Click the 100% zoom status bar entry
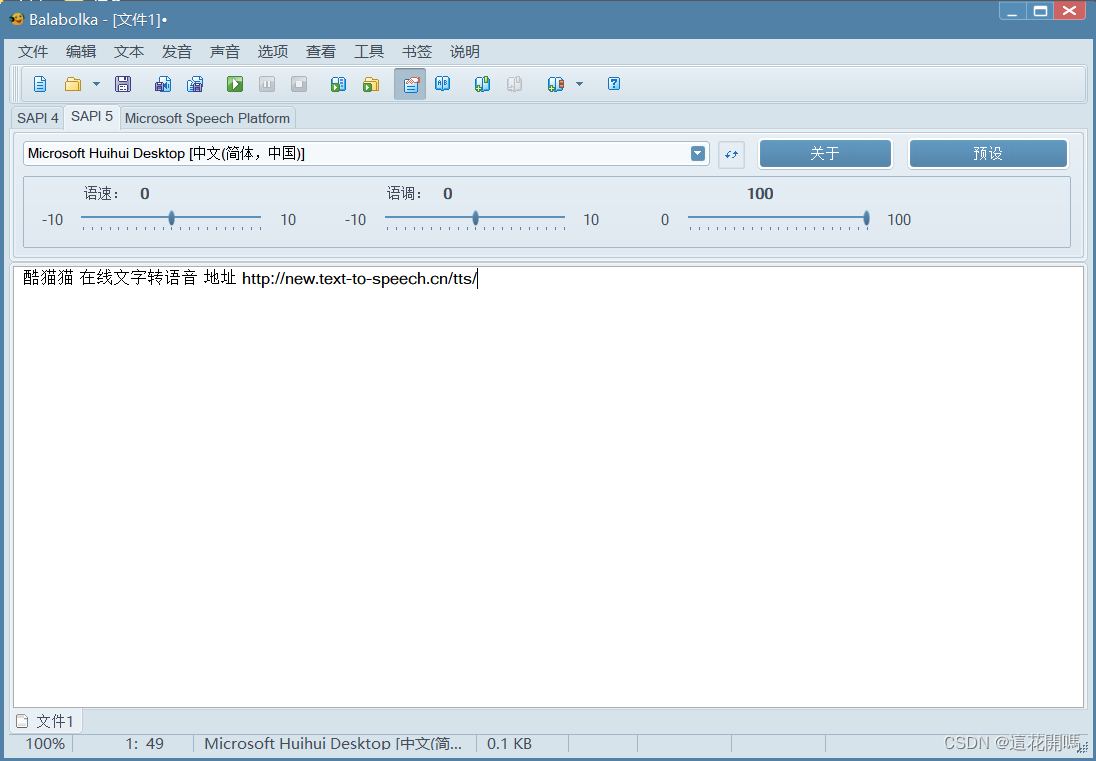The image size is (1096, 761). click(x=45, y=744)
